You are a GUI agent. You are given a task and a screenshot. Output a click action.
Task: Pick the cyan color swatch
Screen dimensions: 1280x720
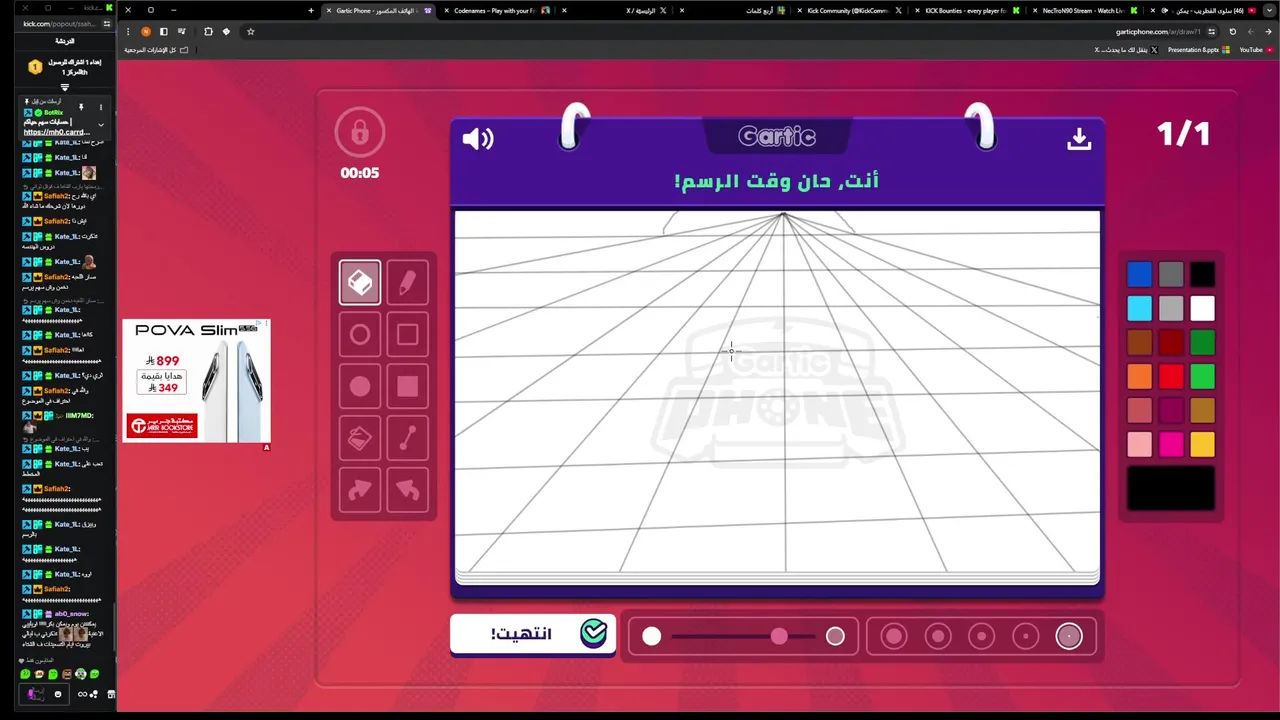pos(1139,308)
